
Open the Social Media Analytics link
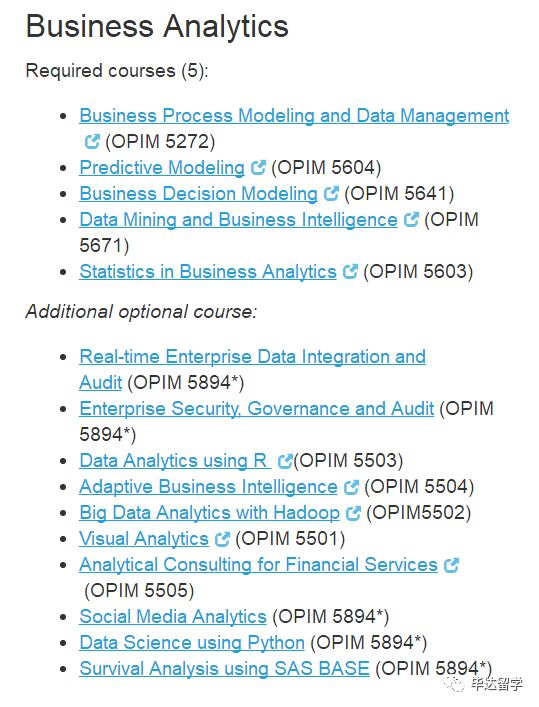tap(173, 616)
